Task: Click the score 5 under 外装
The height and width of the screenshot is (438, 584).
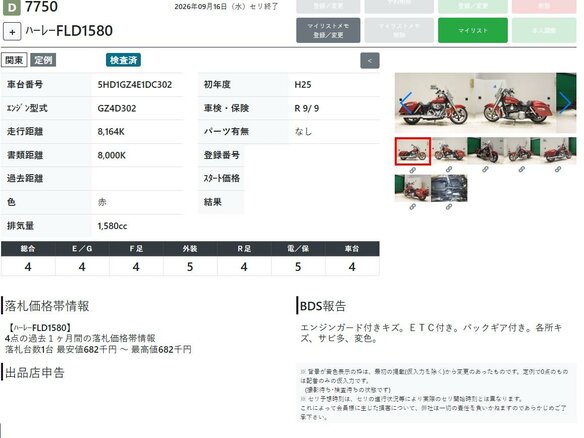Action: click(x=190, y=267)
